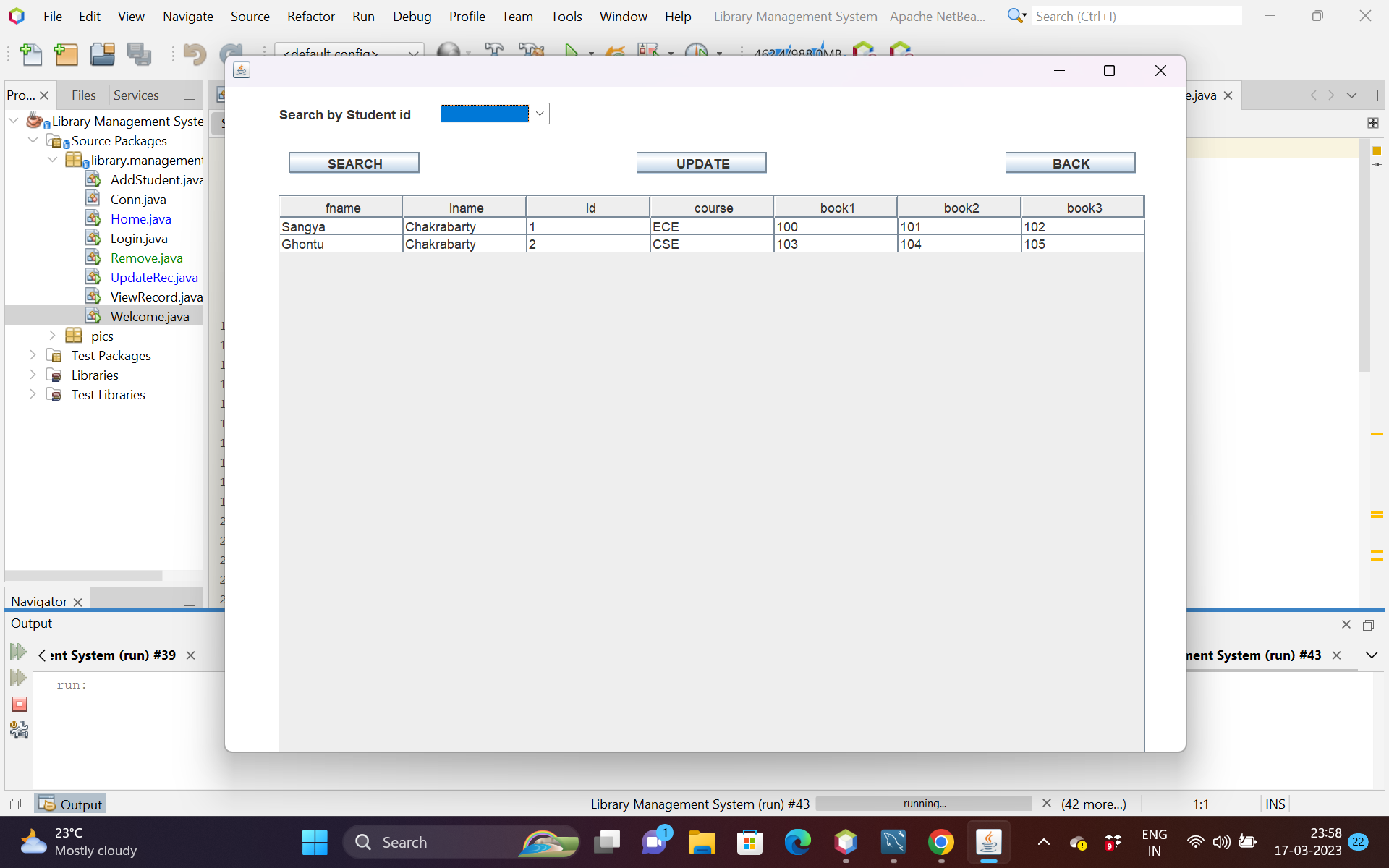This screenshot has height=868, width=1389.
Task: Open the Refactor menu
Action: (x=310, y=16)
